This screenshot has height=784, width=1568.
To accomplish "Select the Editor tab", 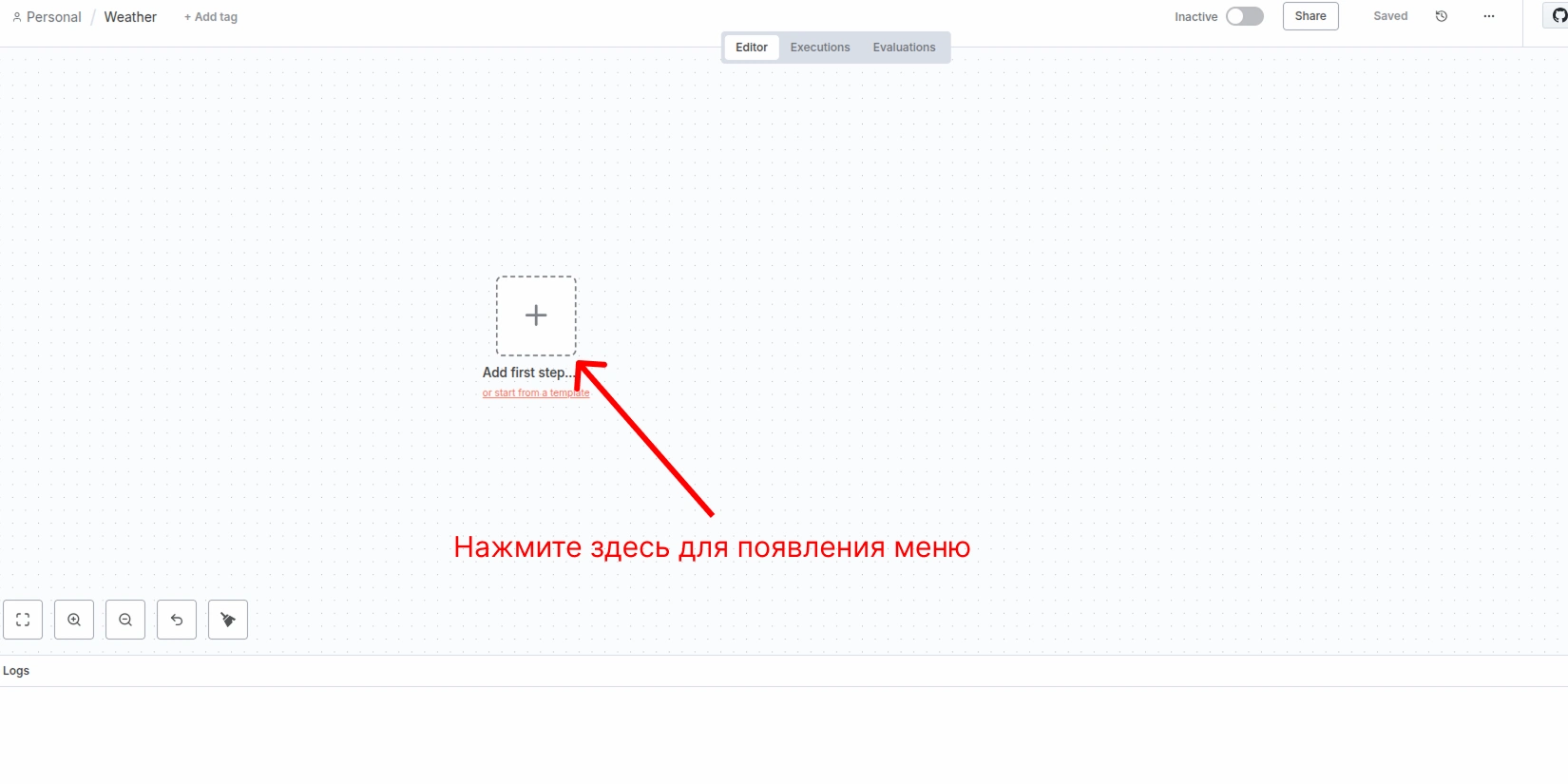I will pyautogui.click(x=752, y=48).
